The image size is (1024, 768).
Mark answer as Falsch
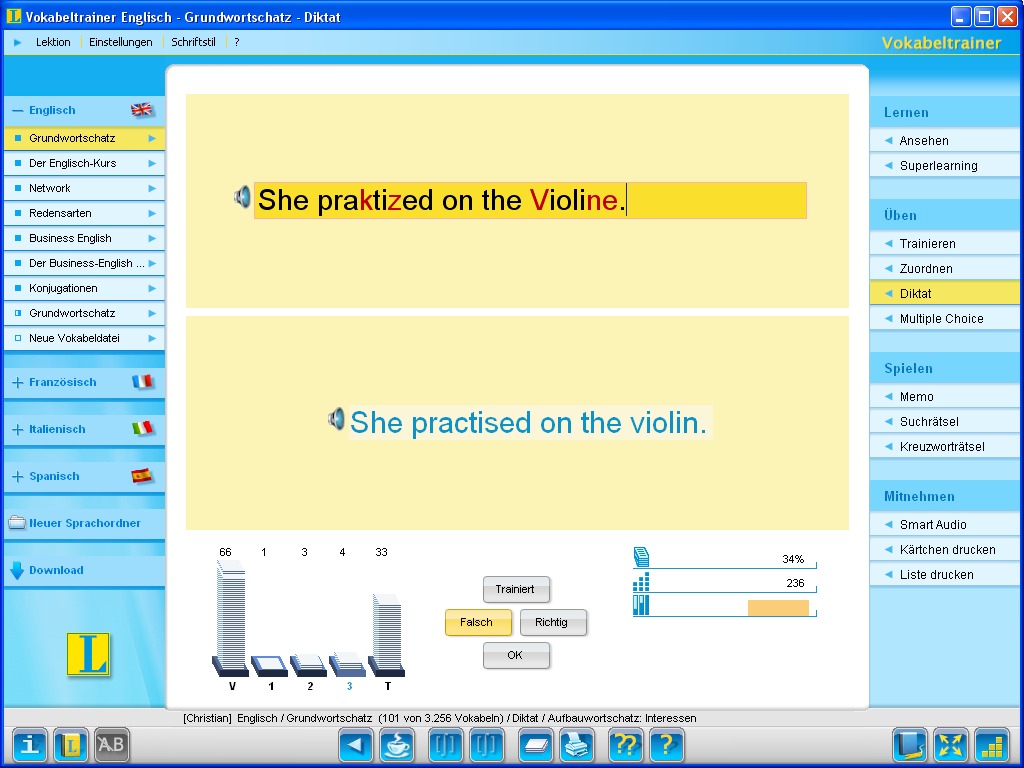click(x=478, y=622)
